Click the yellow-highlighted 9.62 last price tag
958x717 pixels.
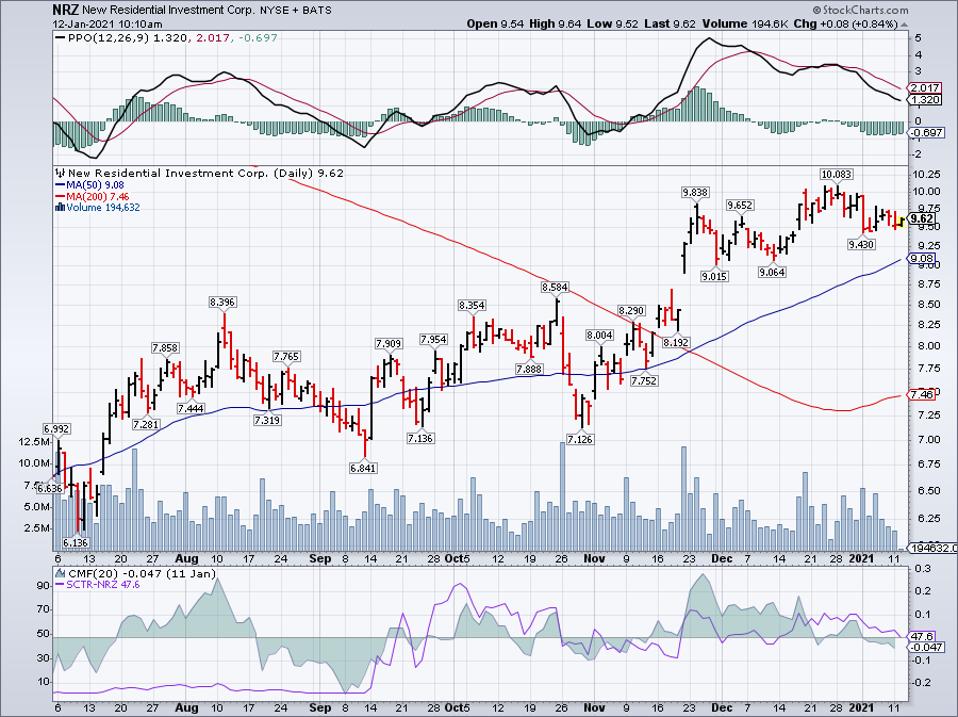coord(922,219)
